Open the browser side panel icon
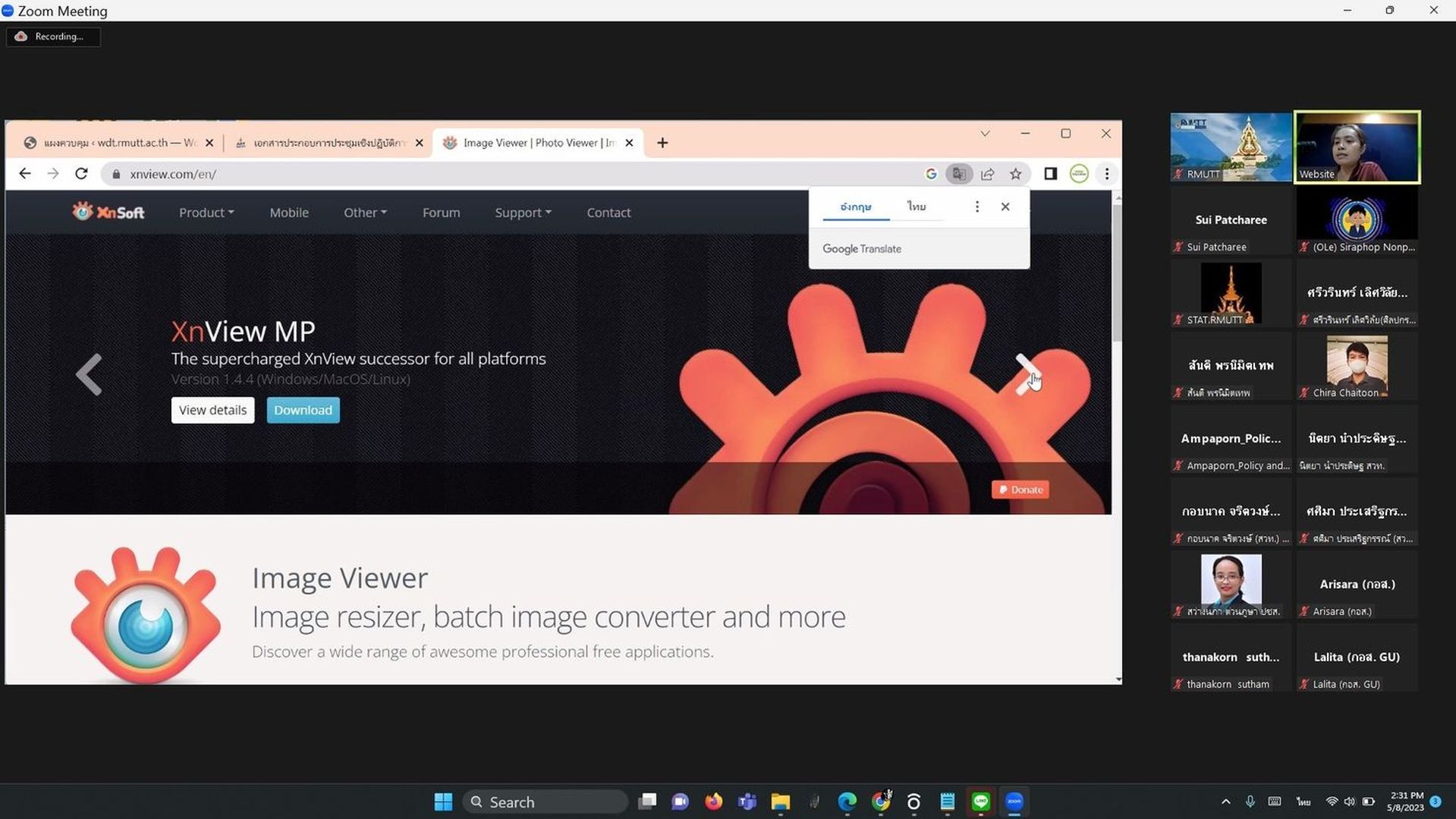The width and height of the screenshot is (1456, 819). [x=1050, y=174]
